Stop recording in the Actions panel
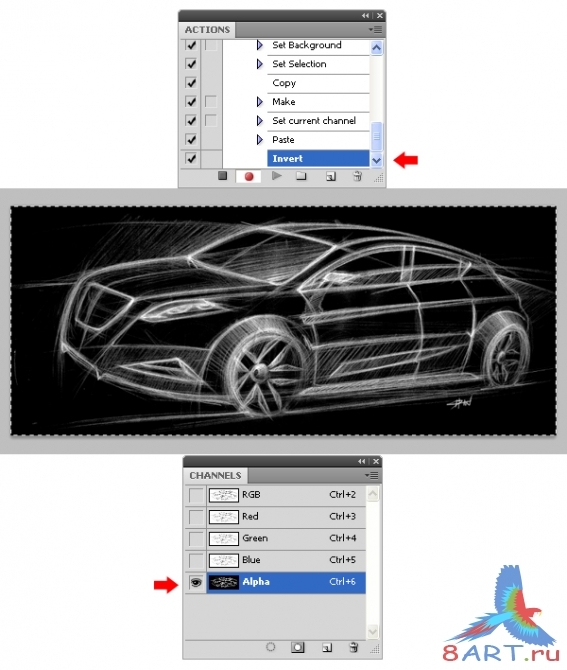The width and height of the screenshot is (567, 670). click(x=222, y=176)
